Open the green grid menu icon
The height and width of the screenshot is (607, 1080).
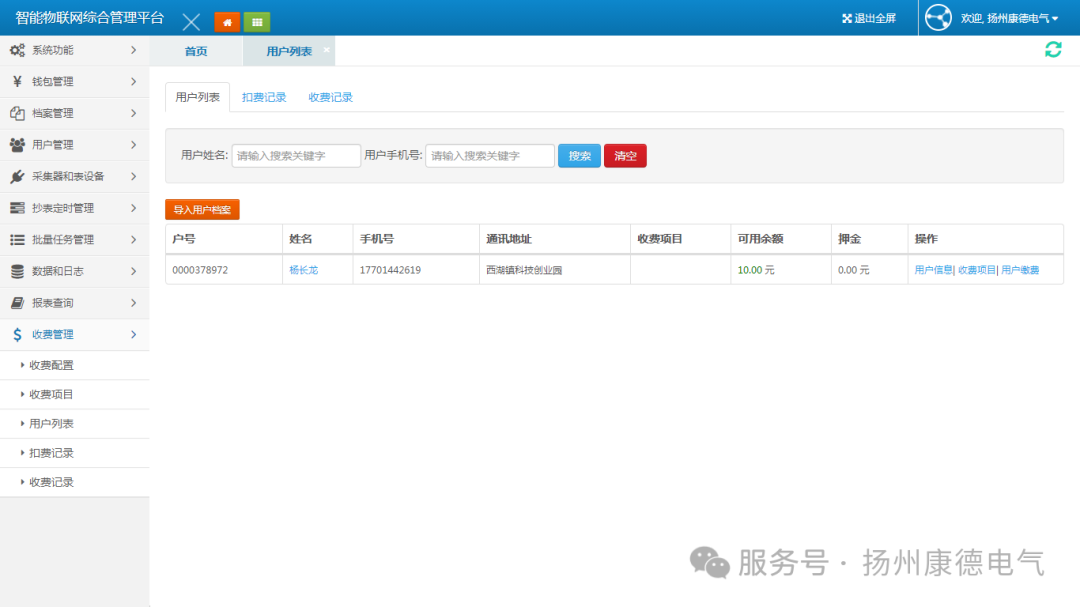pyautogui.click(x=256, y=21)
